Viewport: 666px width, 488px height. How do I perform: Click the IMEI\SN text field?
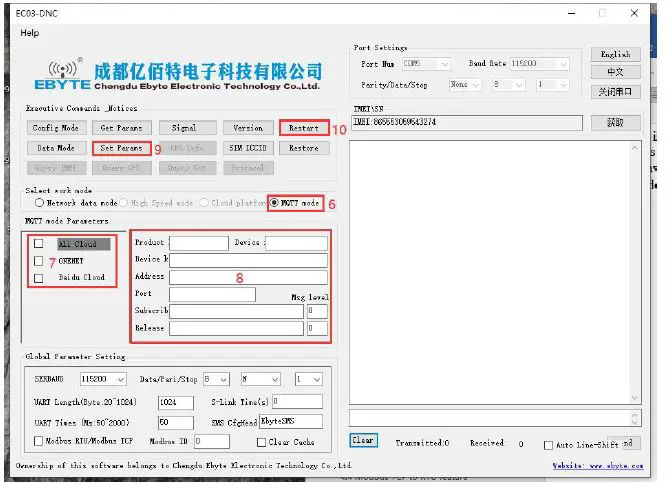[x=467, y=122]
